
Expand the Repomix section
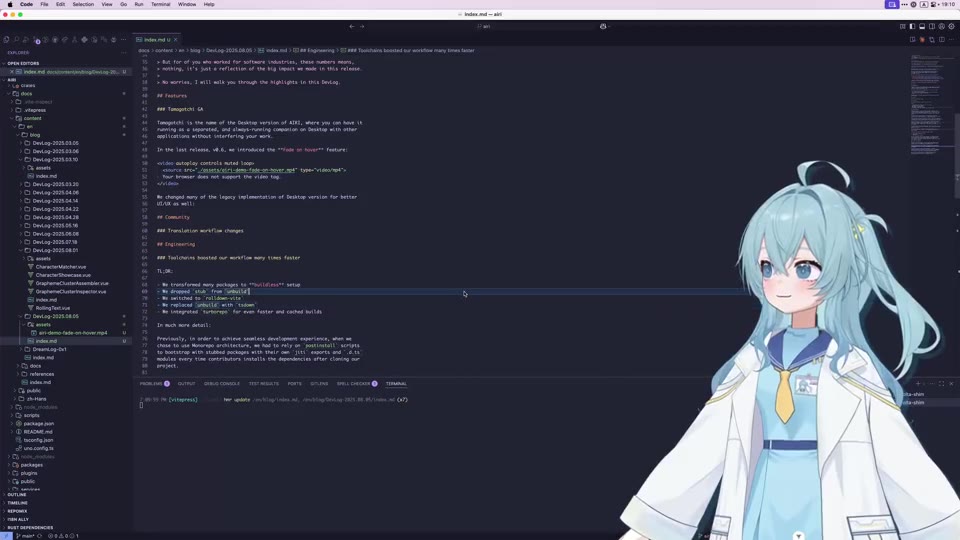point(17,511)
